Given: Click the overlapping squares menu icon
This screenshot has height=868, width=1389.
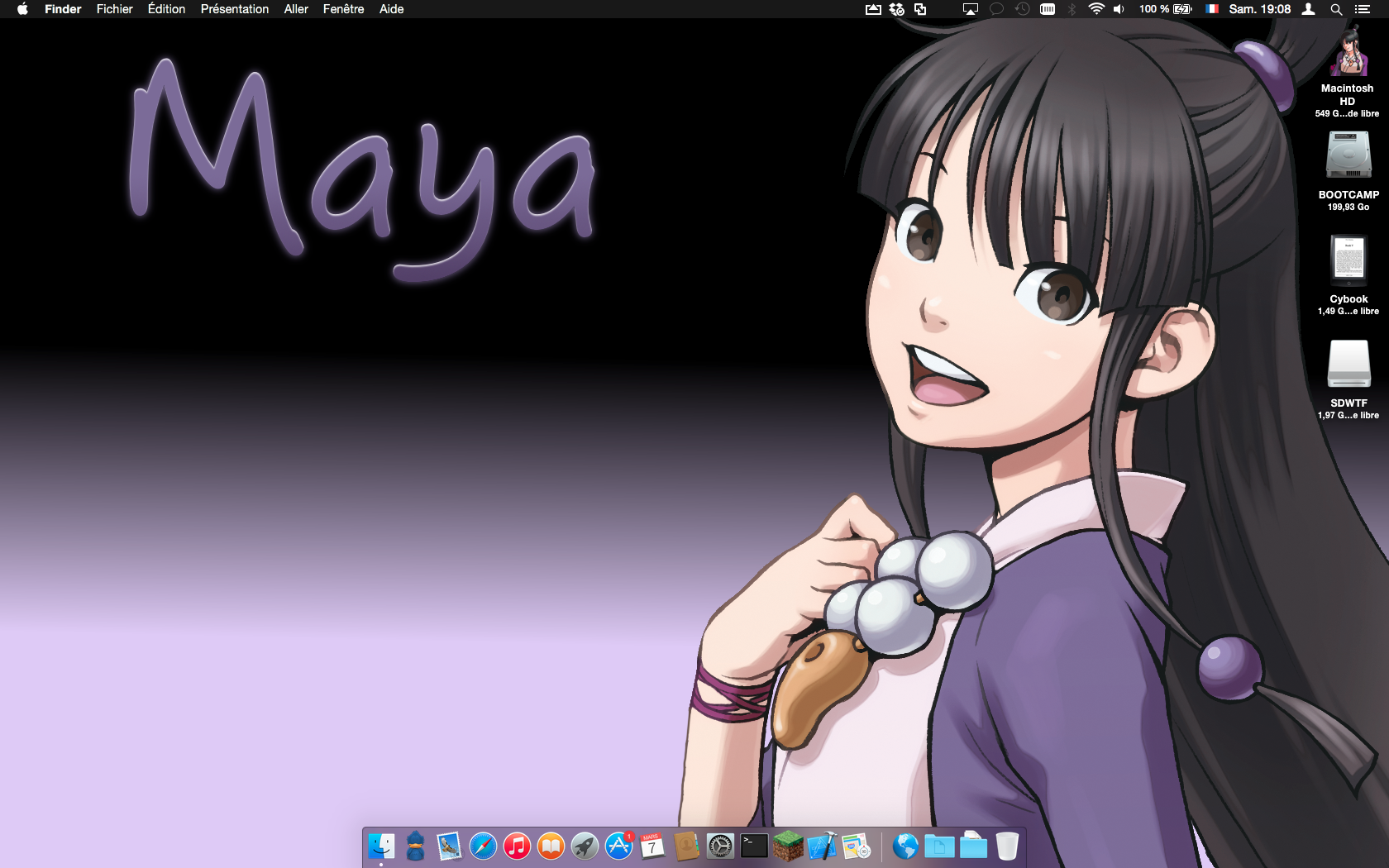Looking at the screenshot, I should coord(920,9).
